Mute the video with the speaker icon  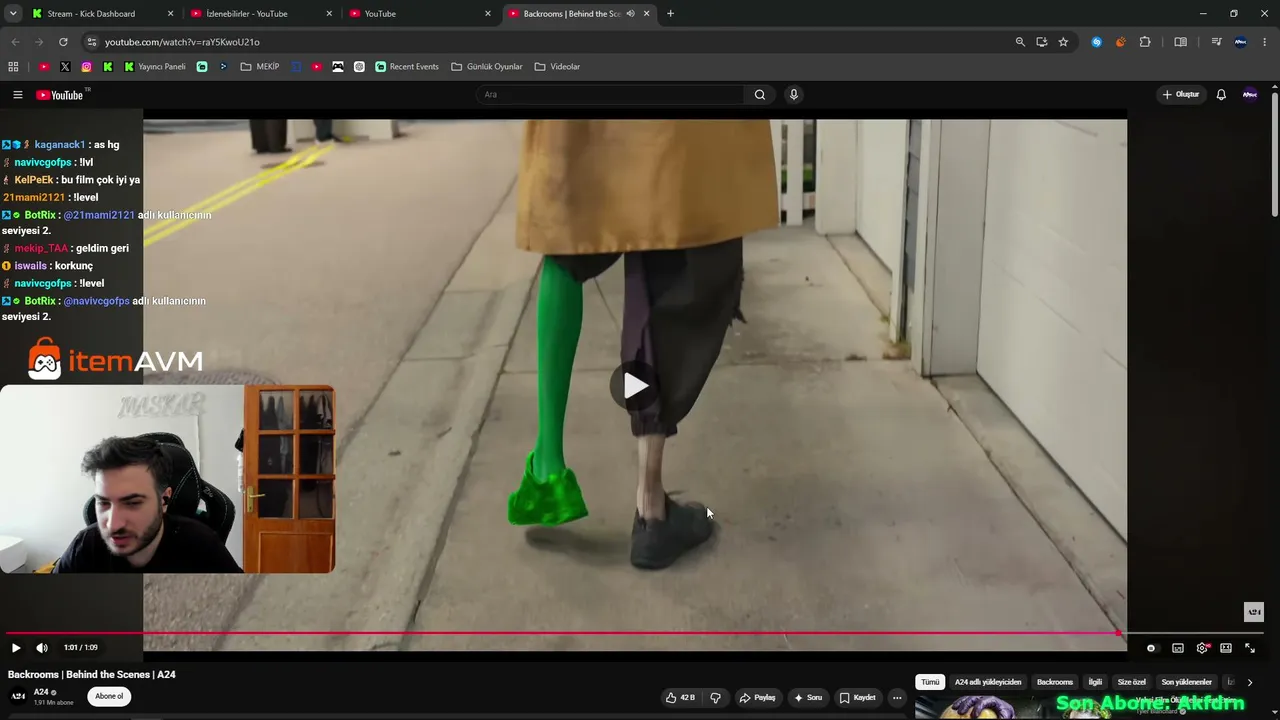tap(42, 648)
